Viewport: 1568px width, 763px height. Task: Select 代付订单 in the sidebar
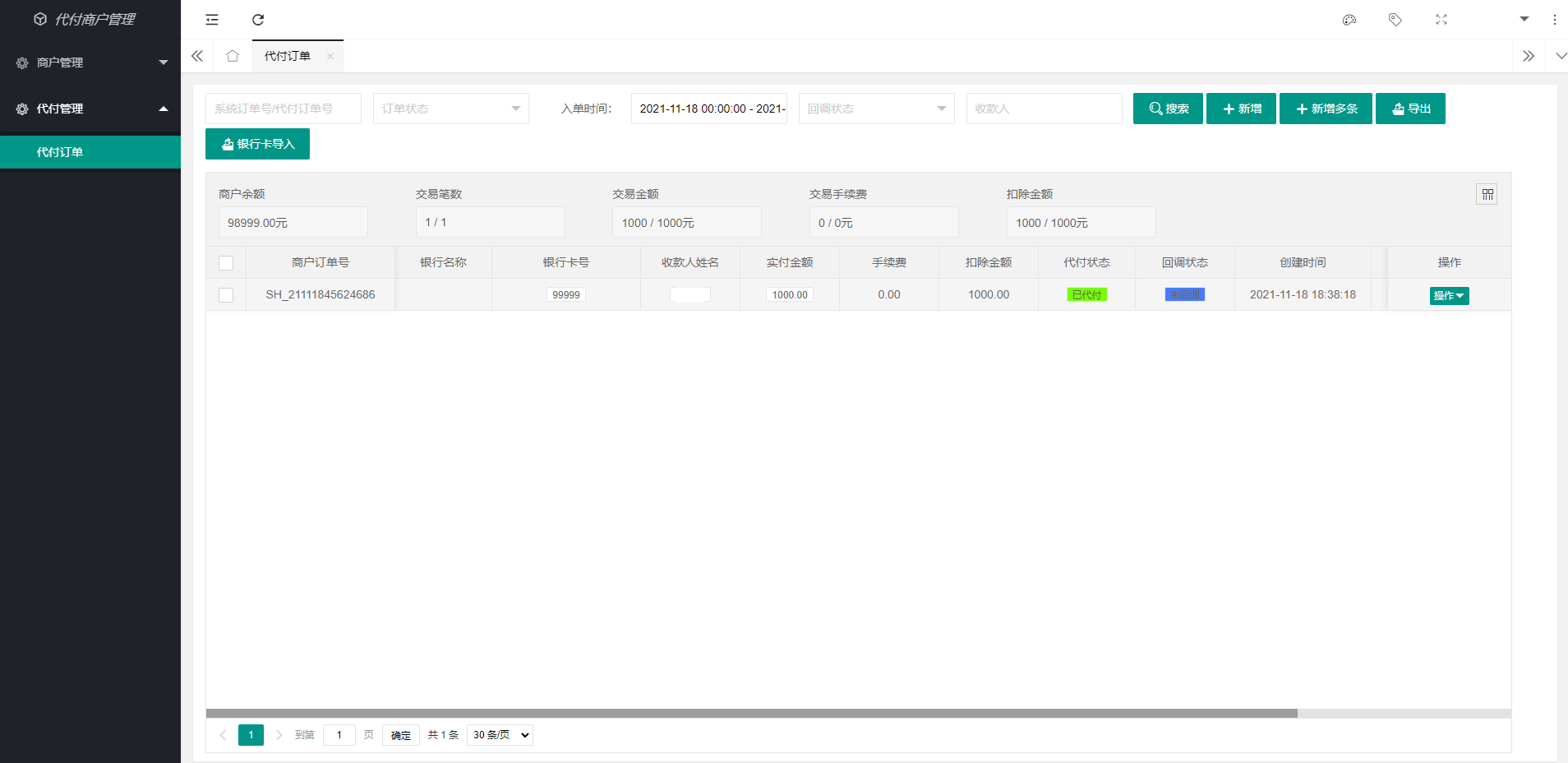pos(90,152)
